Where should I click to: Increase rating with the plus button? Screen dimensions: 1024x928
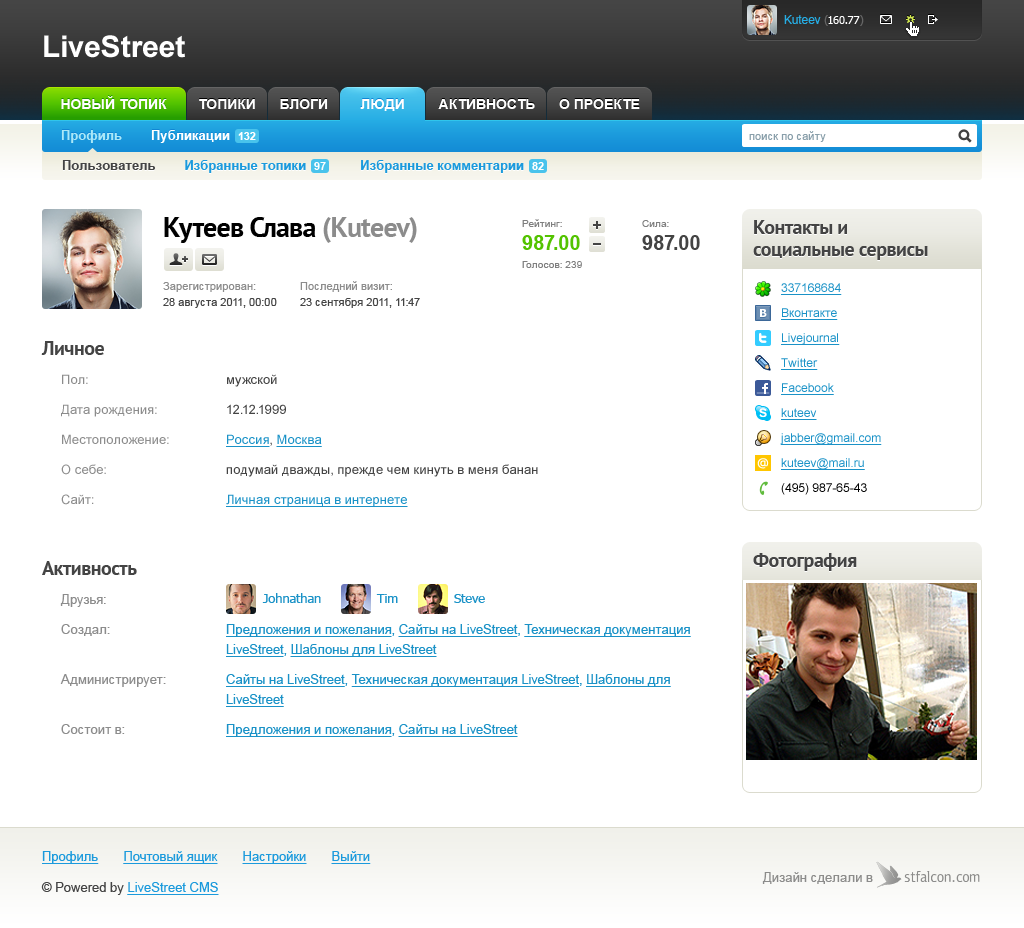coord(597,225)
